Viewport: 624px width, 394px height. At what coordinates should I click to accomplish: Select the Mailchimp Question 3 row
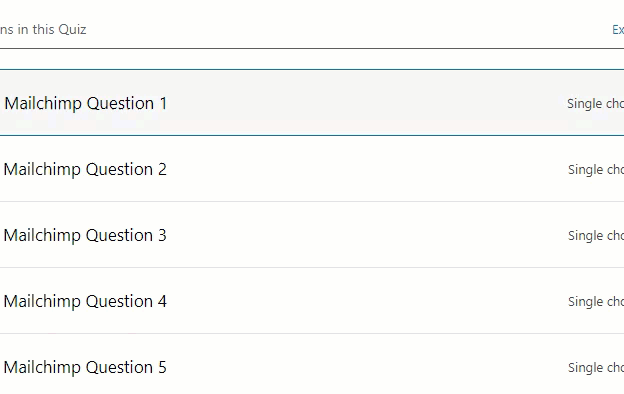(x=312, y=235)
